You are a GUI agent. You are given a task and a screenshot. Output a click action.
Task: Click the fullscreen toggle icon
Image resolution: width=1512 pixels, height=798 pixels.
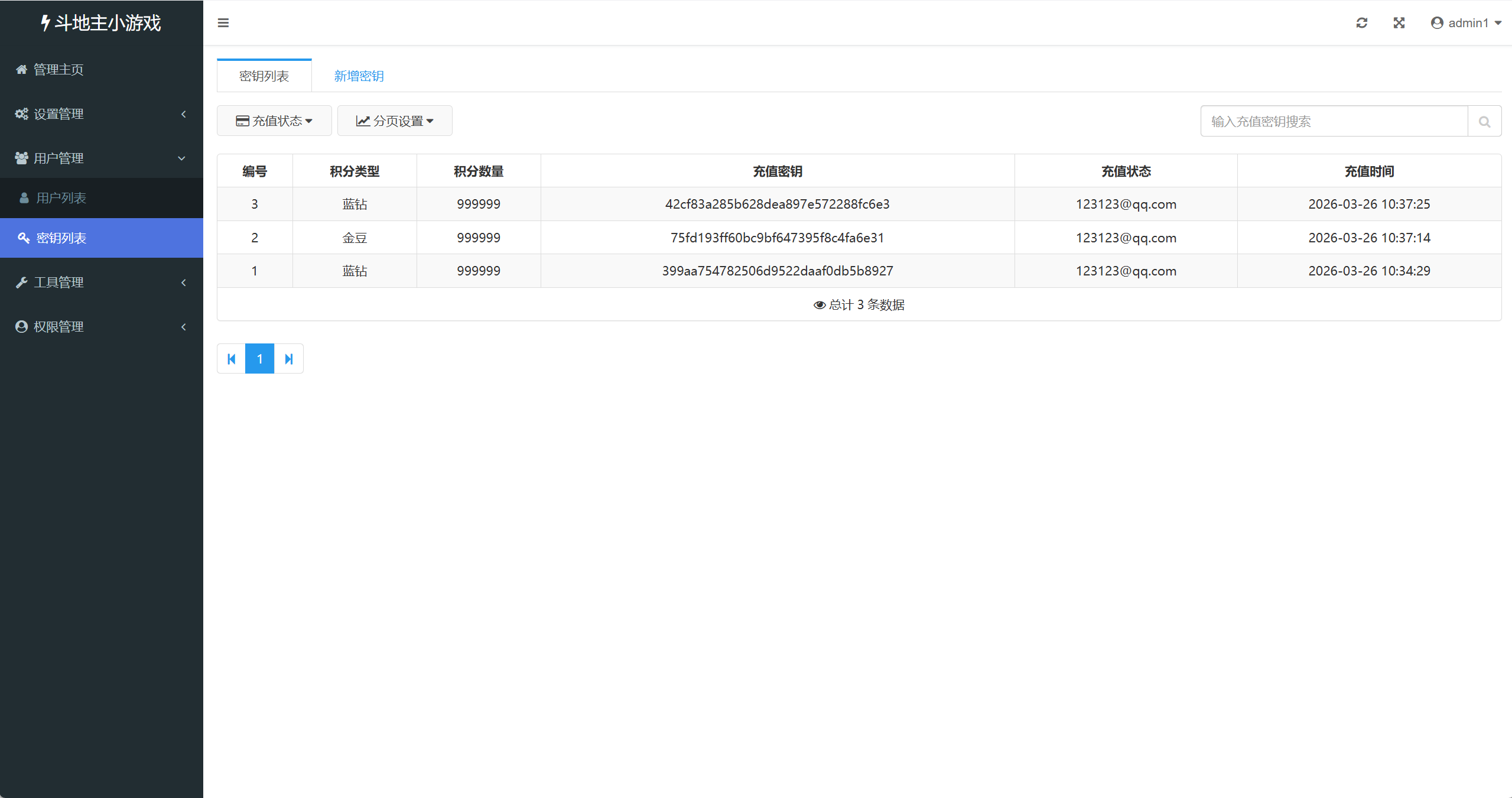pos(1399,22)
